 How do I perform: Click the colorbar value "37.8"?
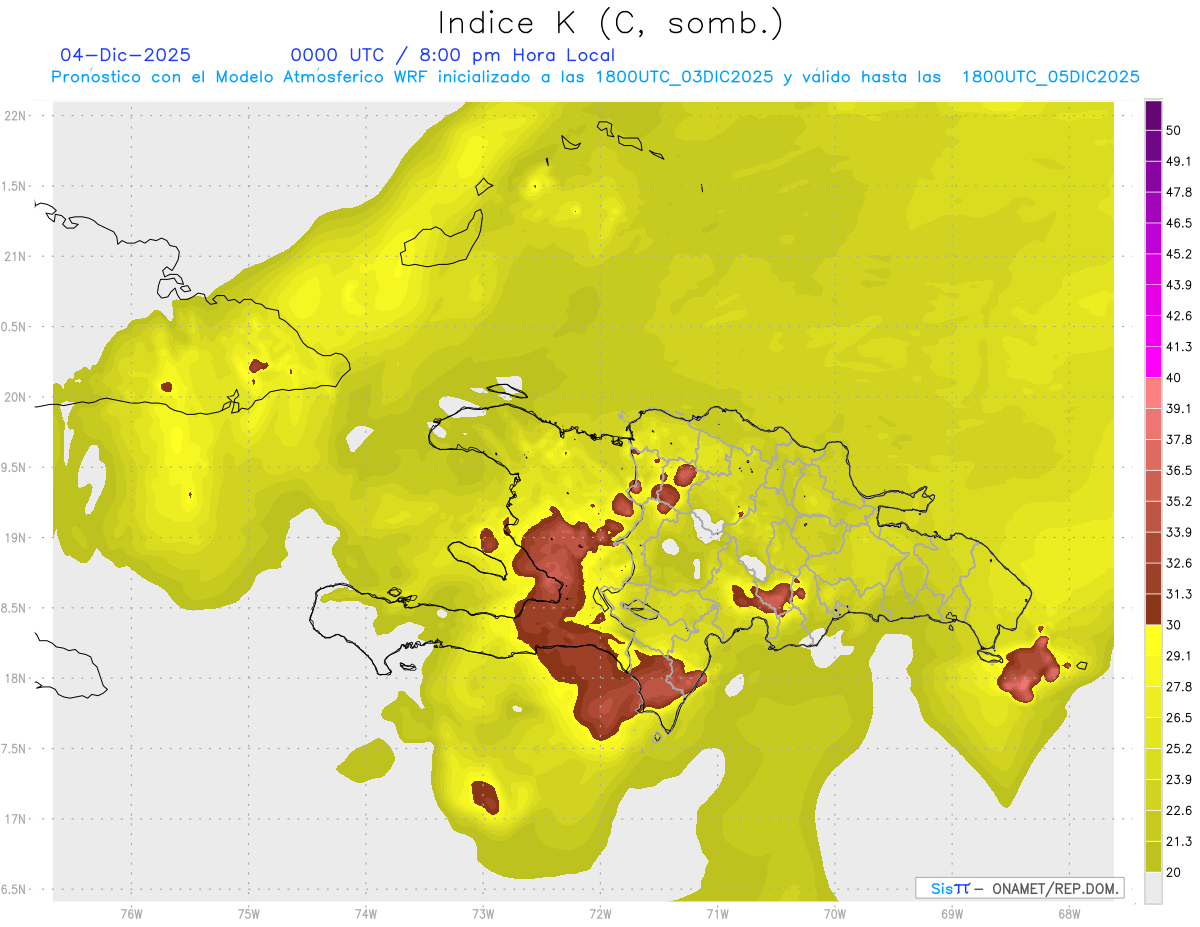pyautogui.click(x=1178, y=439)
